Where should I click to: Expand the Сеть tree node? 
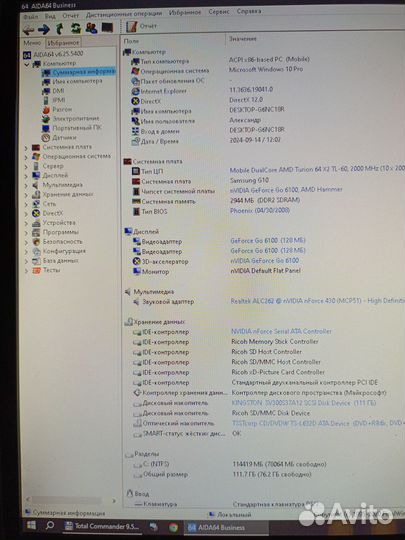pos(26,204)
